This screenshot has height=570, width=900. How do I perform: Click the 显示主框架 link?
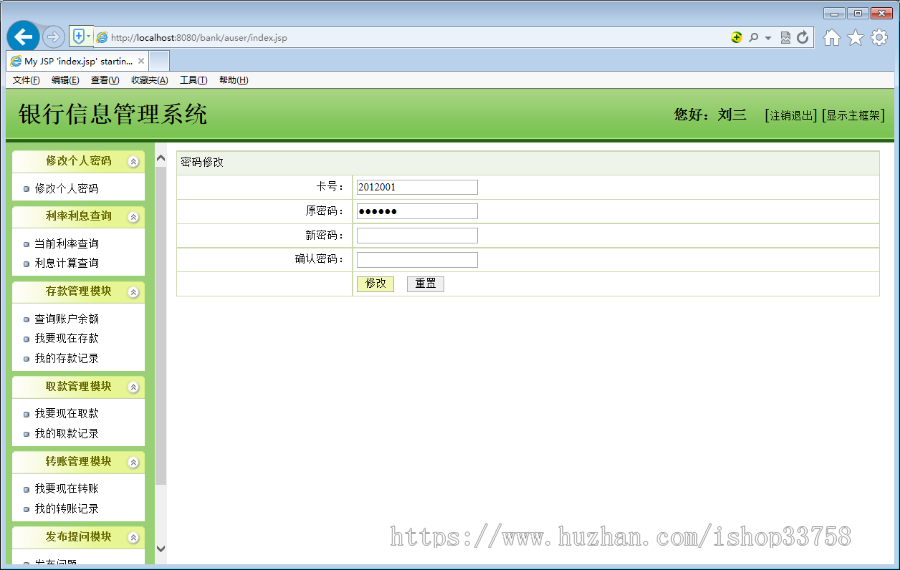click(853, 115)
